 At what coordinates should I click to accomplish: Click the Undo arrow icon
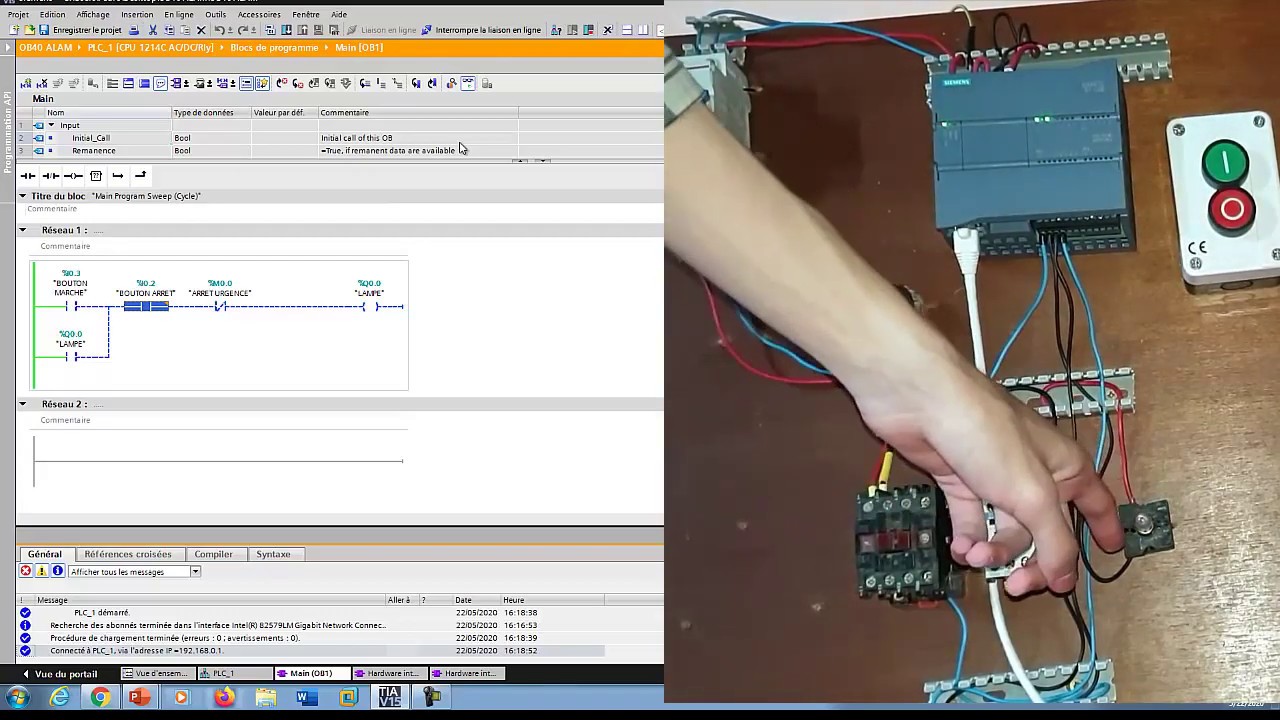pos(219,30)
